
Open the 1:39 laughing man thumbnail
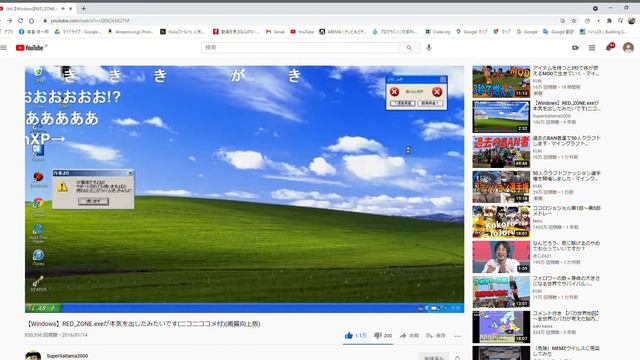[x=501, y=257]
